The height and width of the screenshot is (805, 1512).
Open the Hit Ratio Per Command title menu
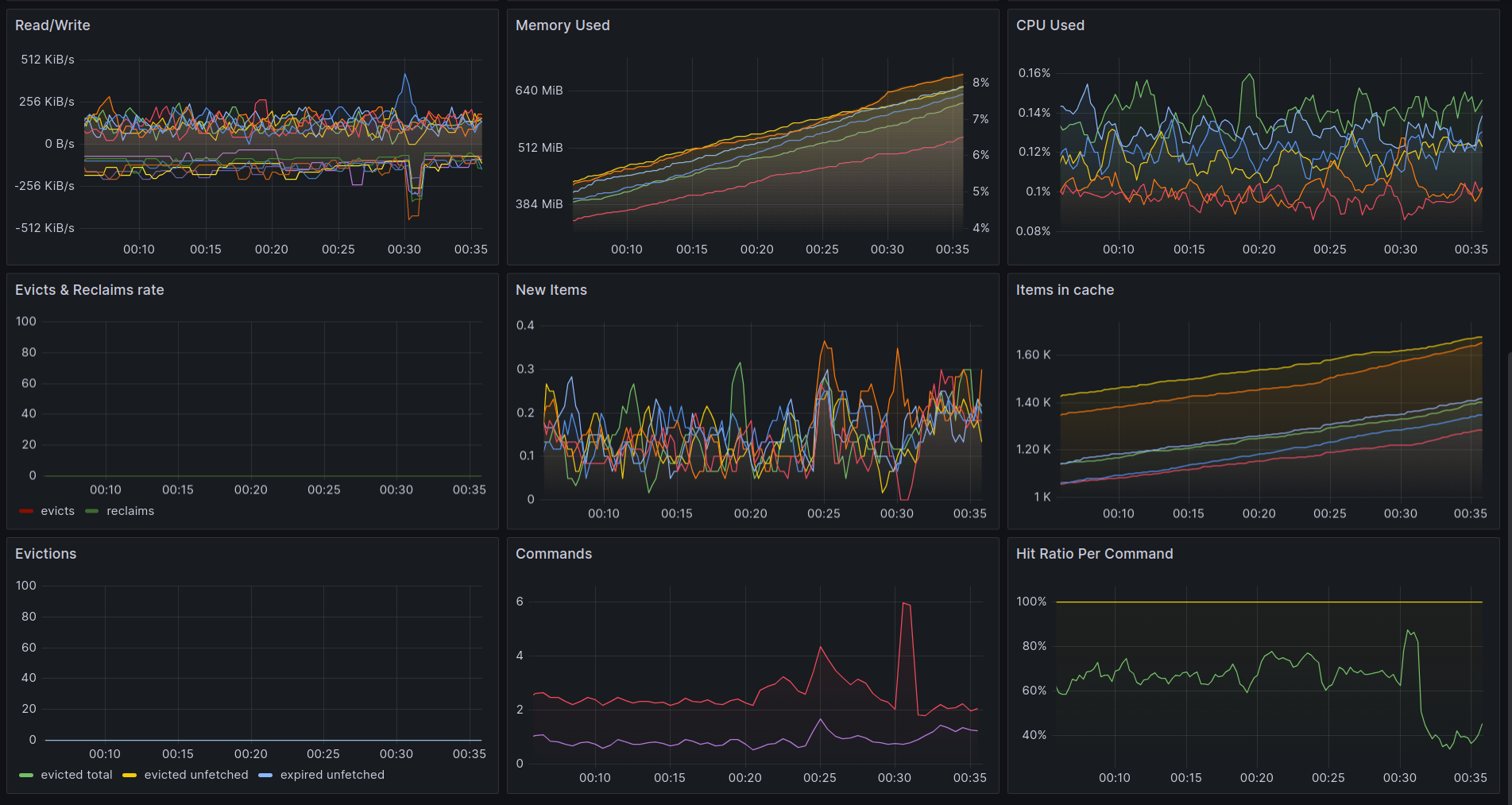point(1094,554)
